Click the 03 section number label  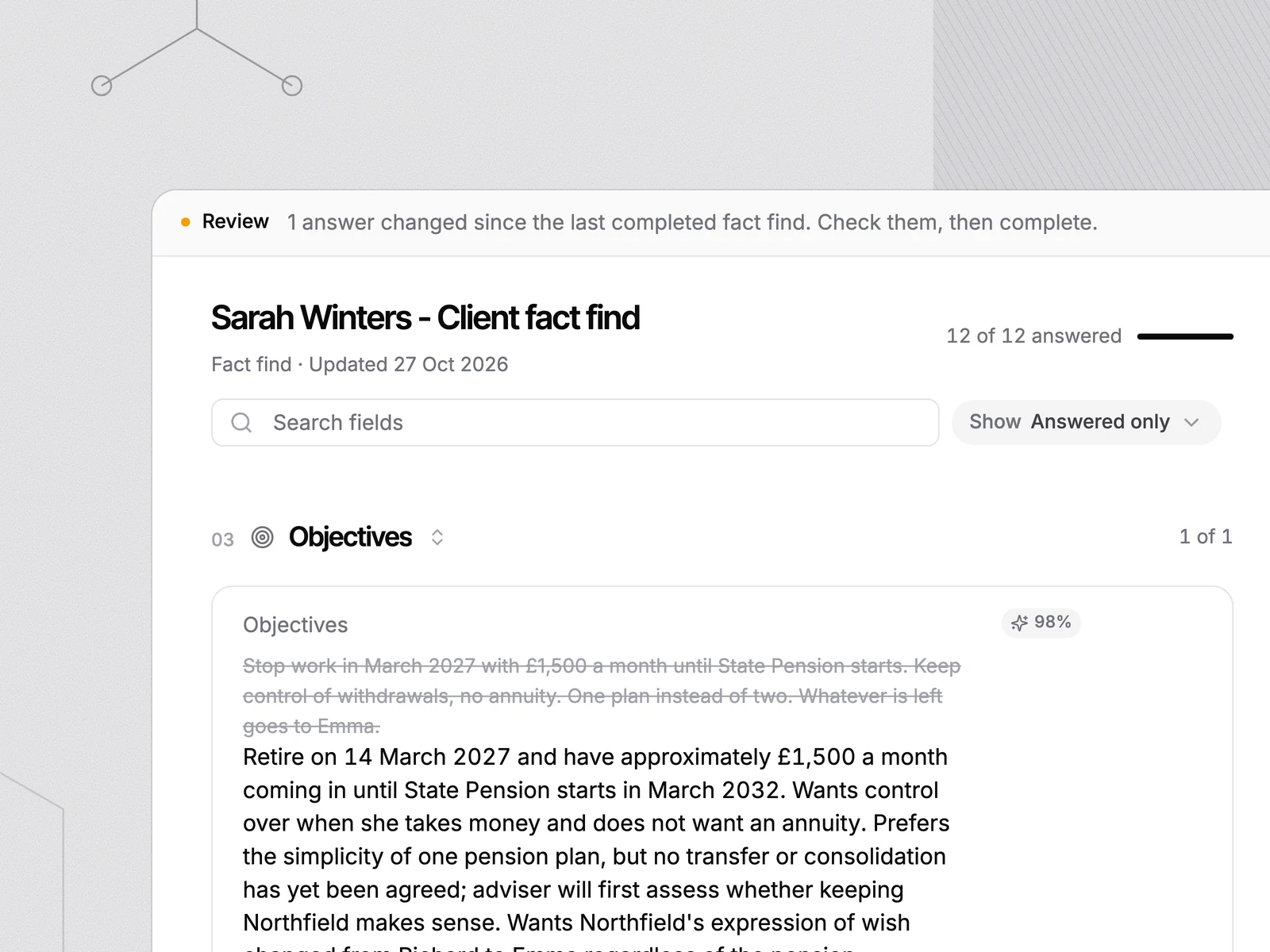(222, 539)
